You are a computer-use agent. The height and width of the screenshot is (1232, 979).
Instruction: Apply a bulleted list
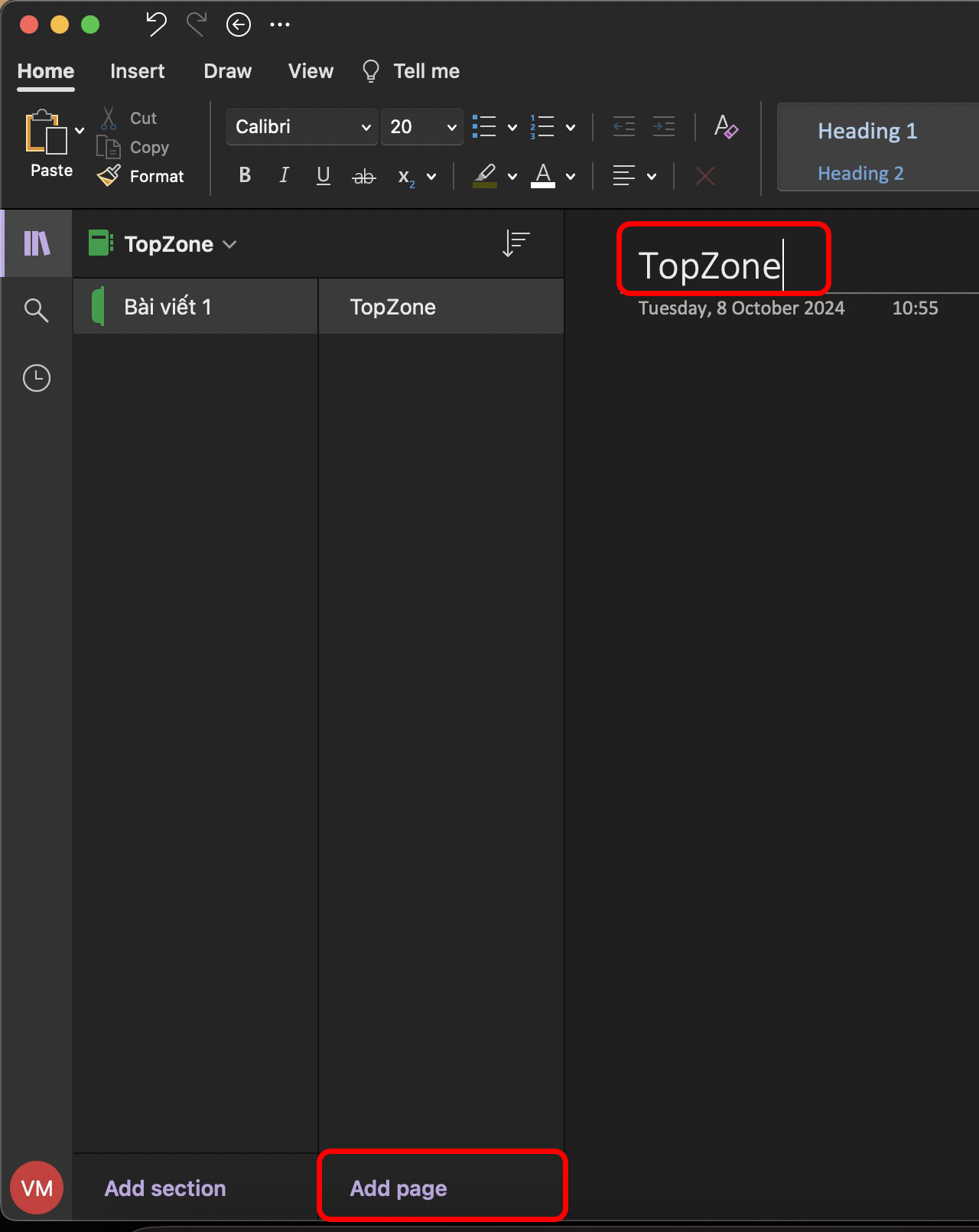pos(484,127)
